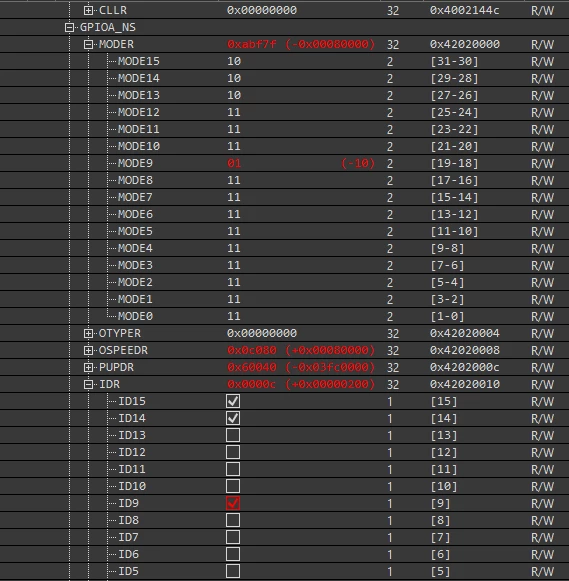Click the OTYPER address 0x42020004
This screenshot has width=569, height=581.
(465, 333)
